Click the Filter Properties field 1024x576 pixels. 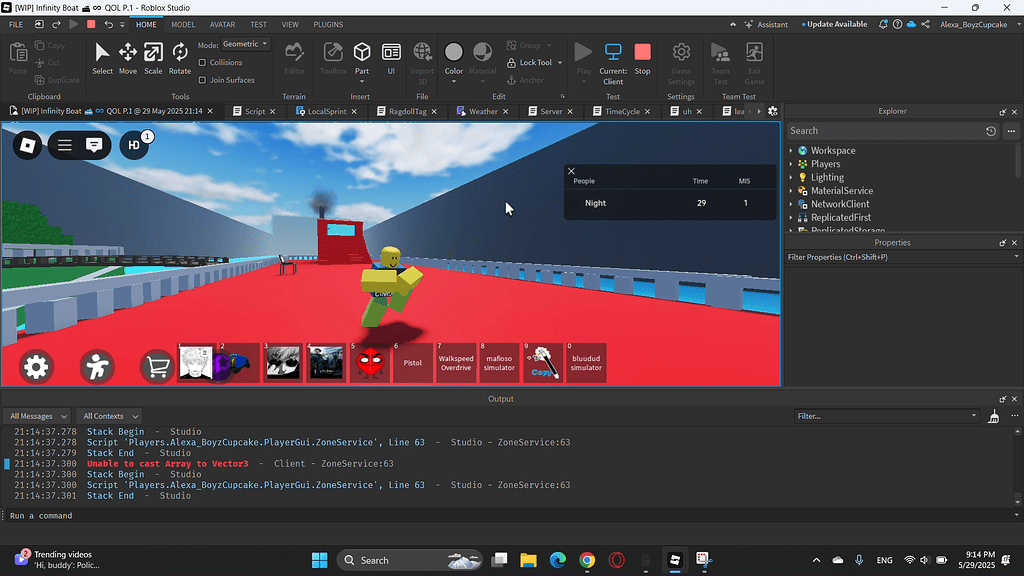click(x=901, y=257)
